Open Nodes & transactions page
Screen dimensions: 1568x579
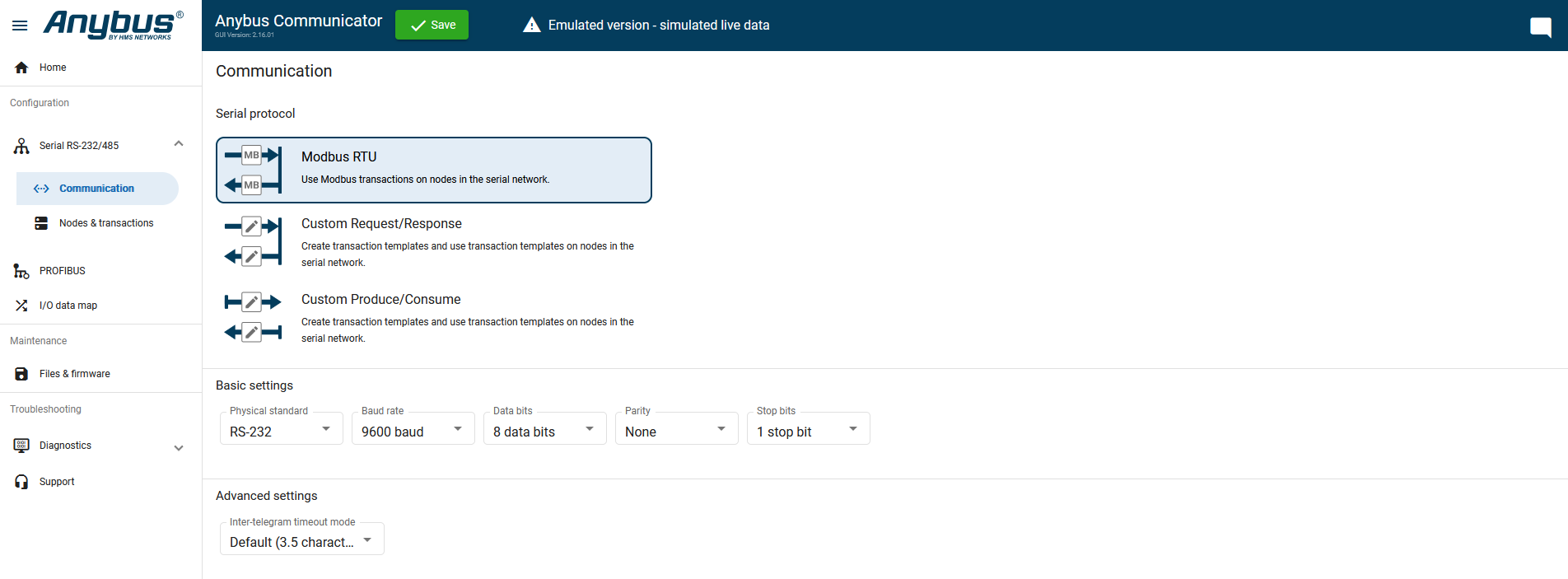tap(105, 223)
